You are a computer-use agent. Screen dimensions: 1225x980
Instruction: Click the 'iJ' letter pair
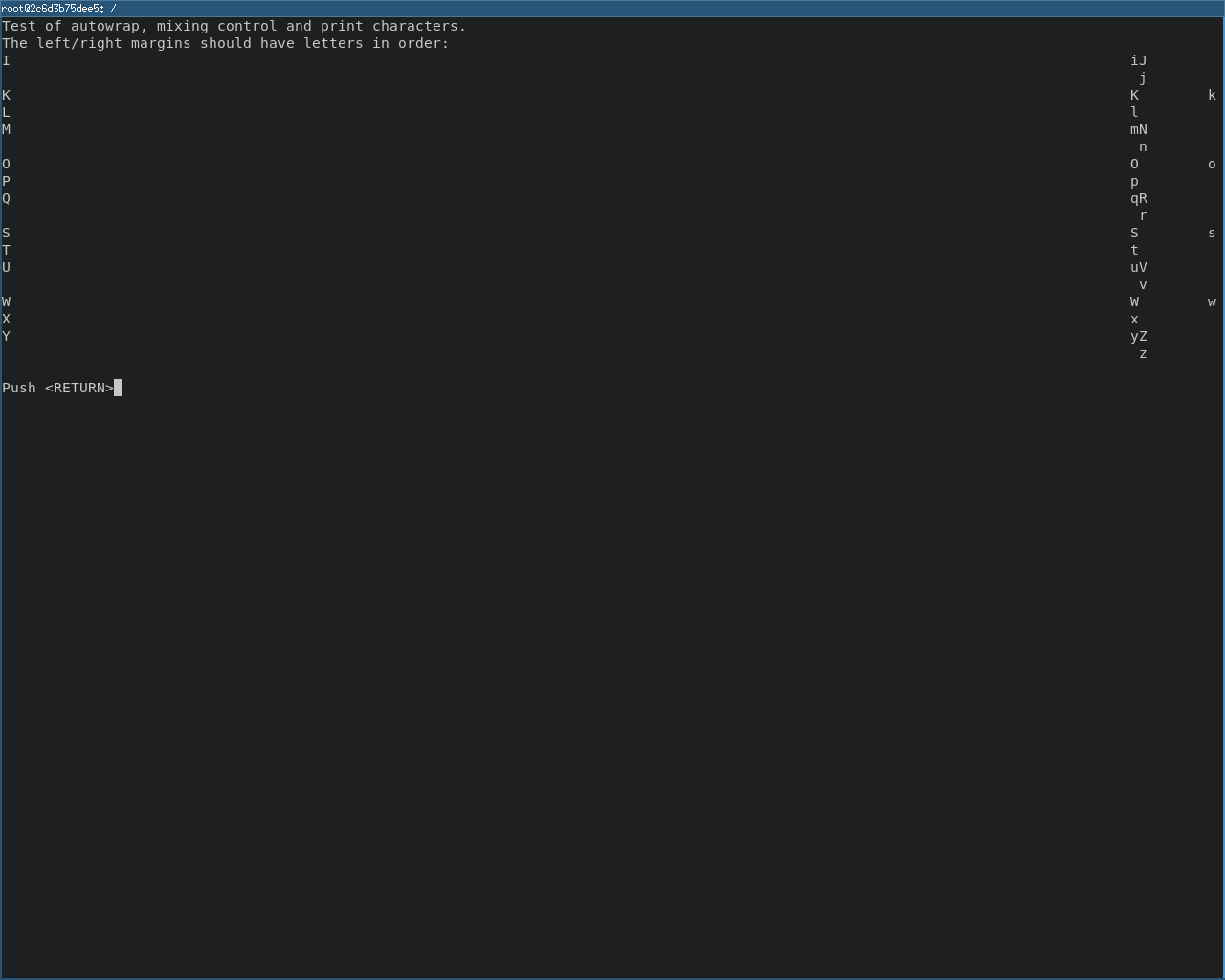[1139, 60]
